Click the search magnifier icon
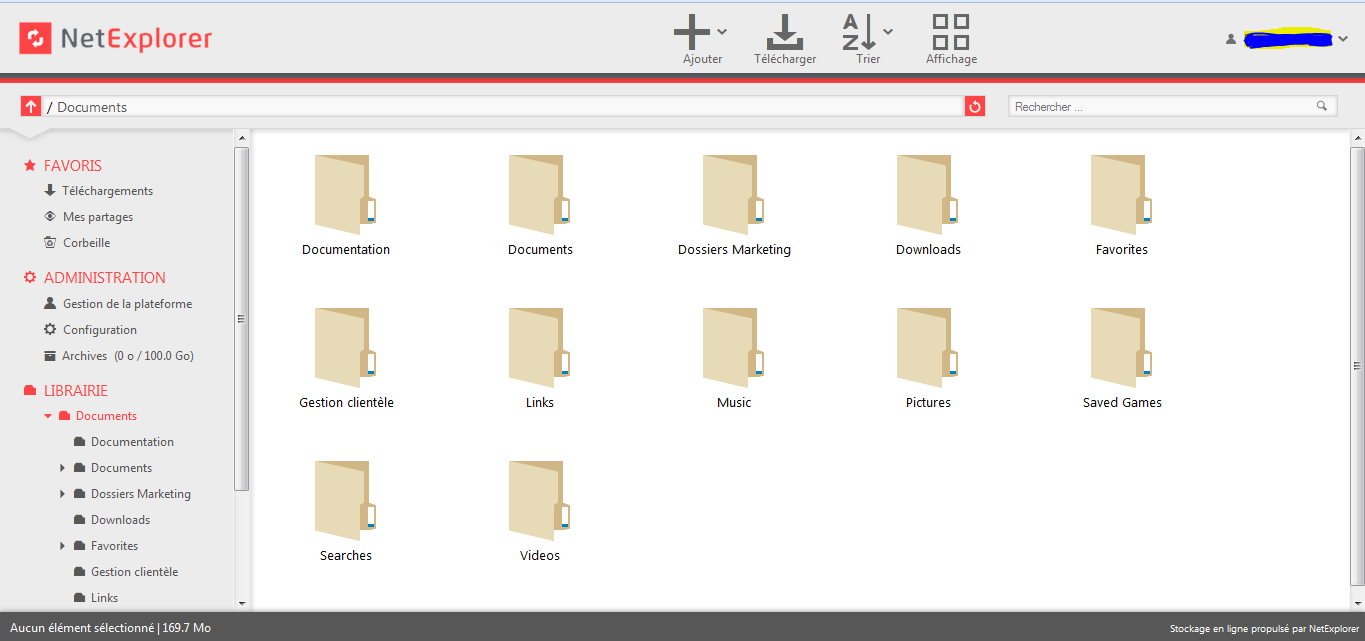This screenshot has width=1365, height=641. coord(1322,106)
